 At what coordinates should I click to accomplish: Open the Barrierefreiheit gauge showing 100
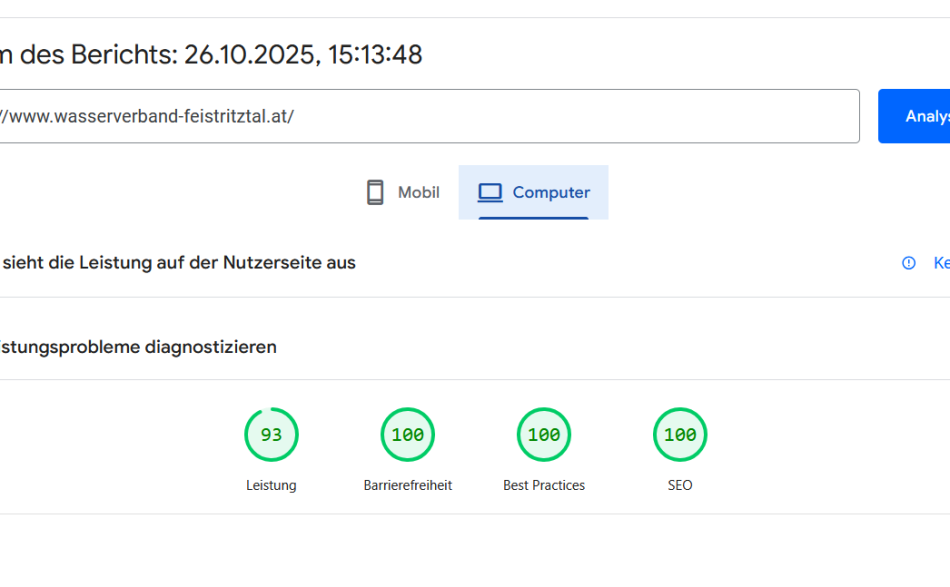tap(407, 434)
